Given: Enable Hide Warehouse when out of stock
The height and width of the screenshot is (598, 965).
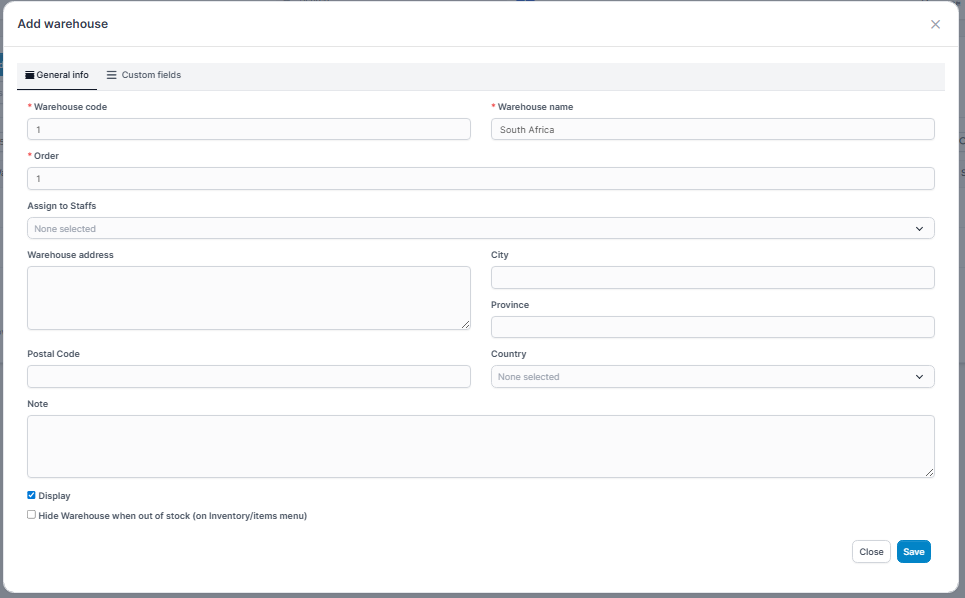Looking at the screenshot, I should pyautogui.click(x=32, y=515).
